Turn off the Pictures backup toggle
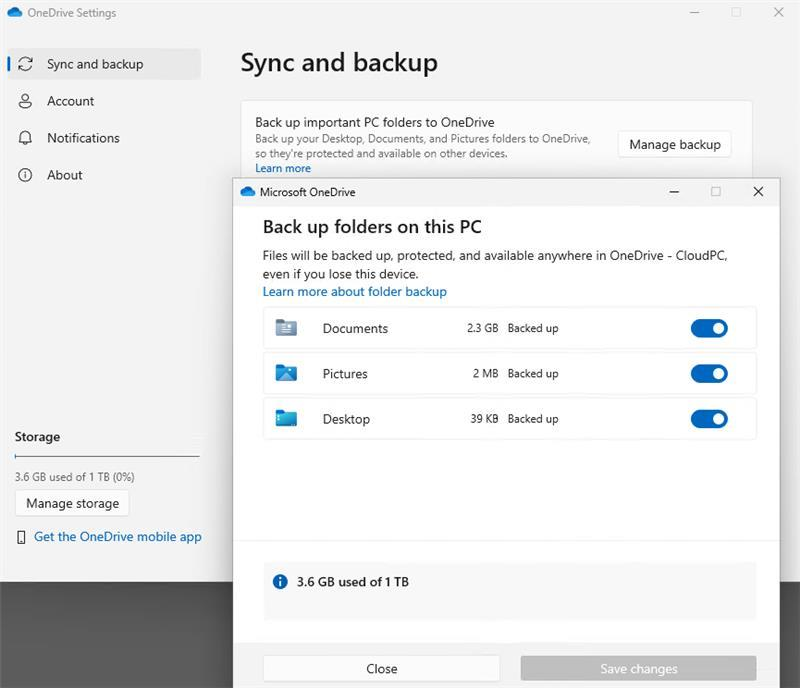This screenshot has width=800, height=688. point(709,374)
